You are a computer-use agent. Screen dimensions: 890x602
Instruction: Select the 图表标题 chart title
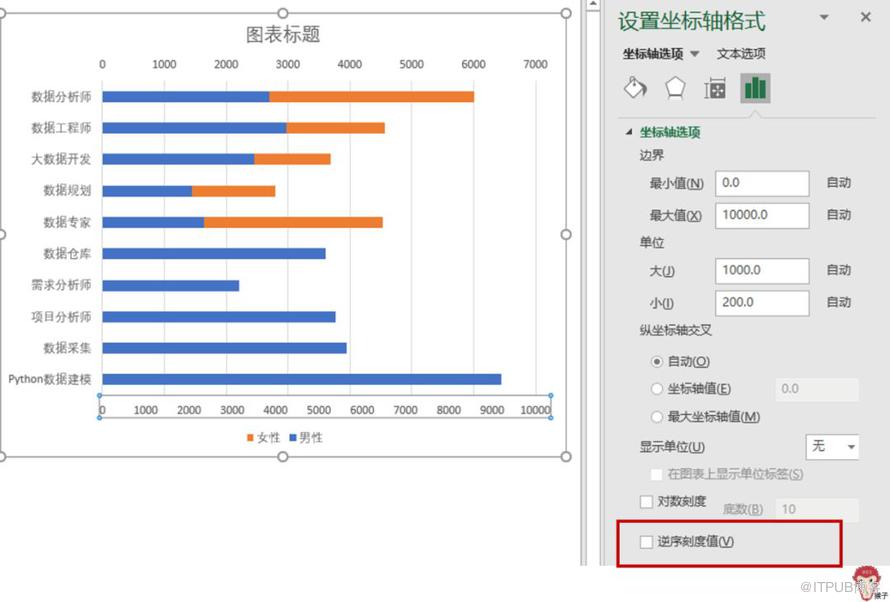pos(283,35)
